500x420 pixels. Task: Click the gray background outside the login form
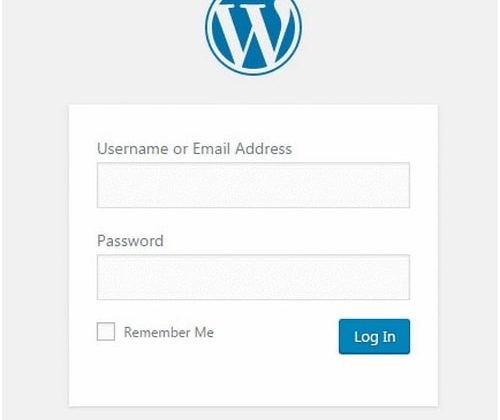[x=33, y=233]
